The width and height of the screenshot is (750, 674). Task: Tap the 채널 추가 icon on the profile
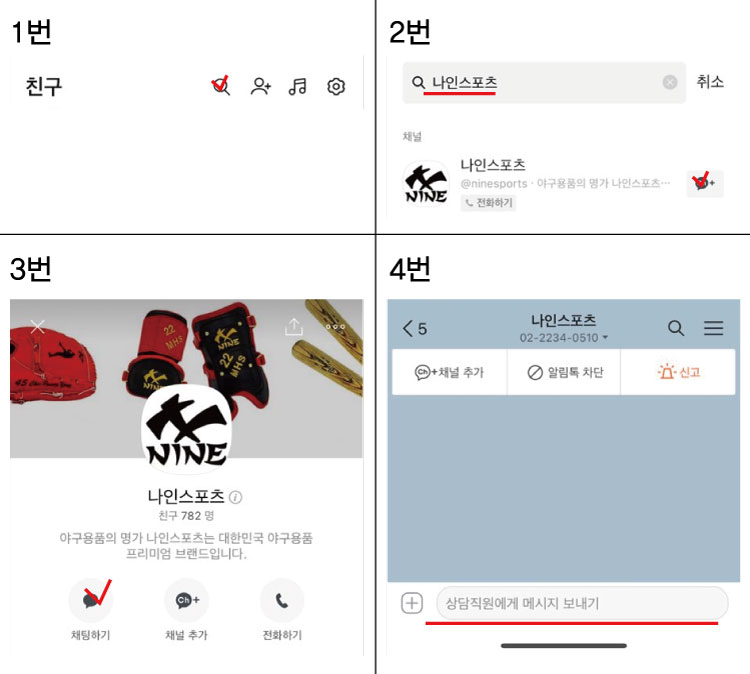(x=187, y=600)
